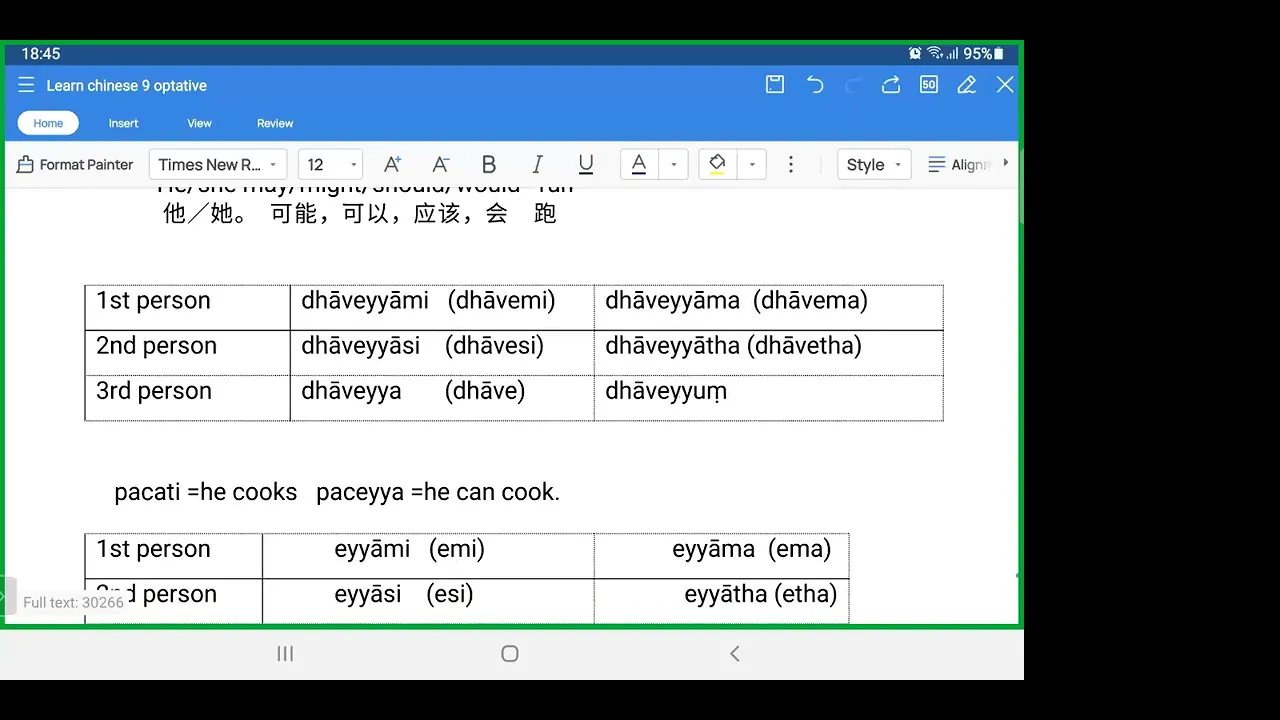Tap the pen edit mode icon
This screenshot has width=1280, height=720.
pos(966,85)
